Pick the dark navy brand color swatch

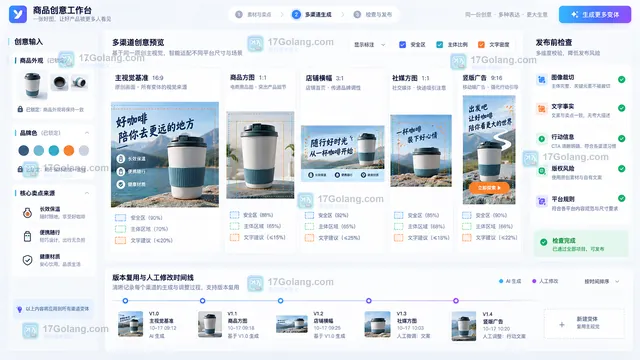[x=24, y=151]
